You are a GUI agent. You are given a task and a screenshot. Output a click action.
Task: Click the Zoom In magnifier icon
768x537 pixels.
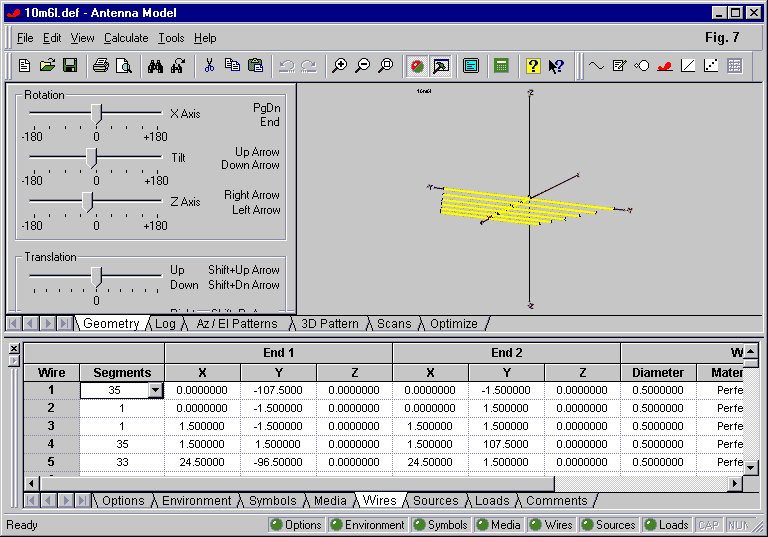click(x=340, y=66)
